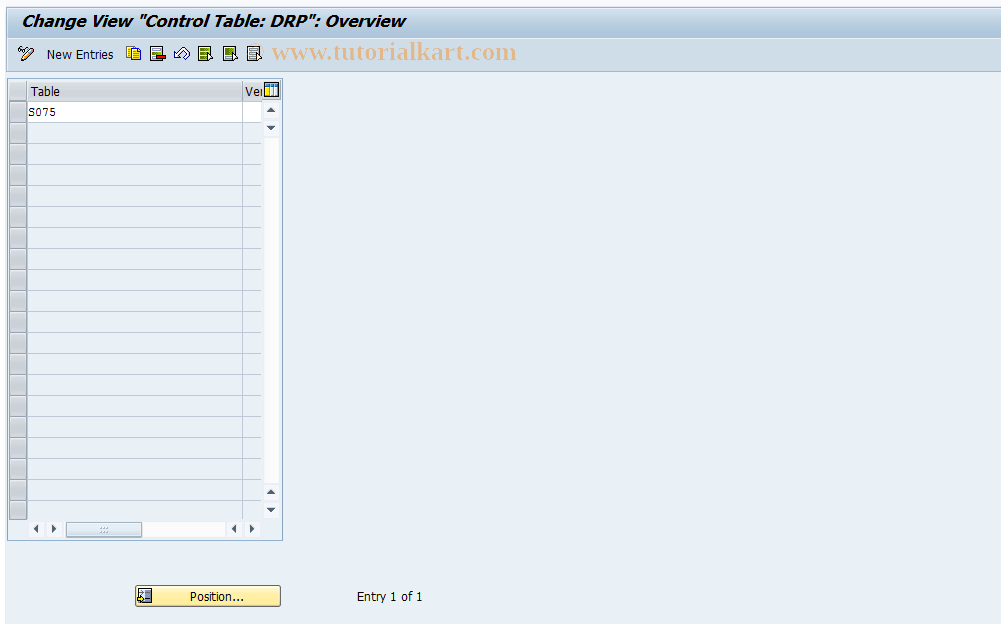
Task: Vertical scroll down arrow below top arrow
Action: click(271, 128)
